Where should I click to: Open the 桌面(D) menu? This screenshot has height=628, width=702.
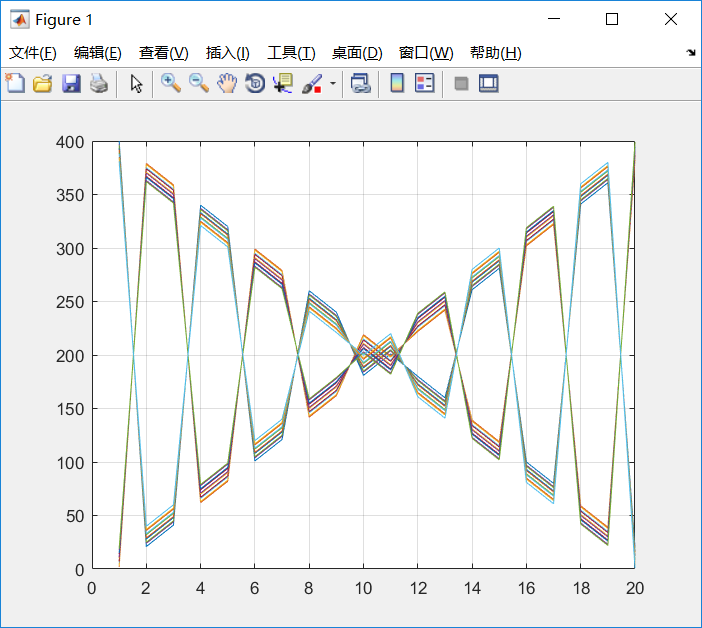[x=357, y=53]
